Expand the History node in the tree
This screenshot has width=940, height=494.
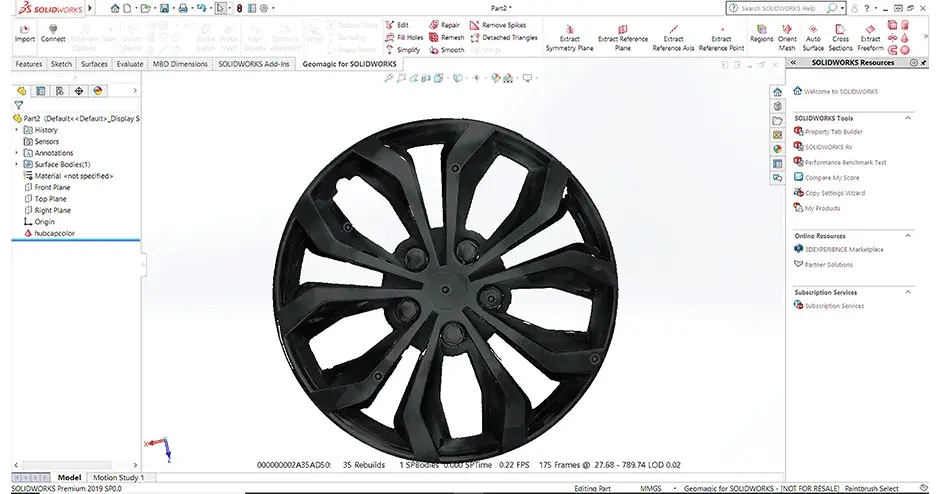coord(16,130)
